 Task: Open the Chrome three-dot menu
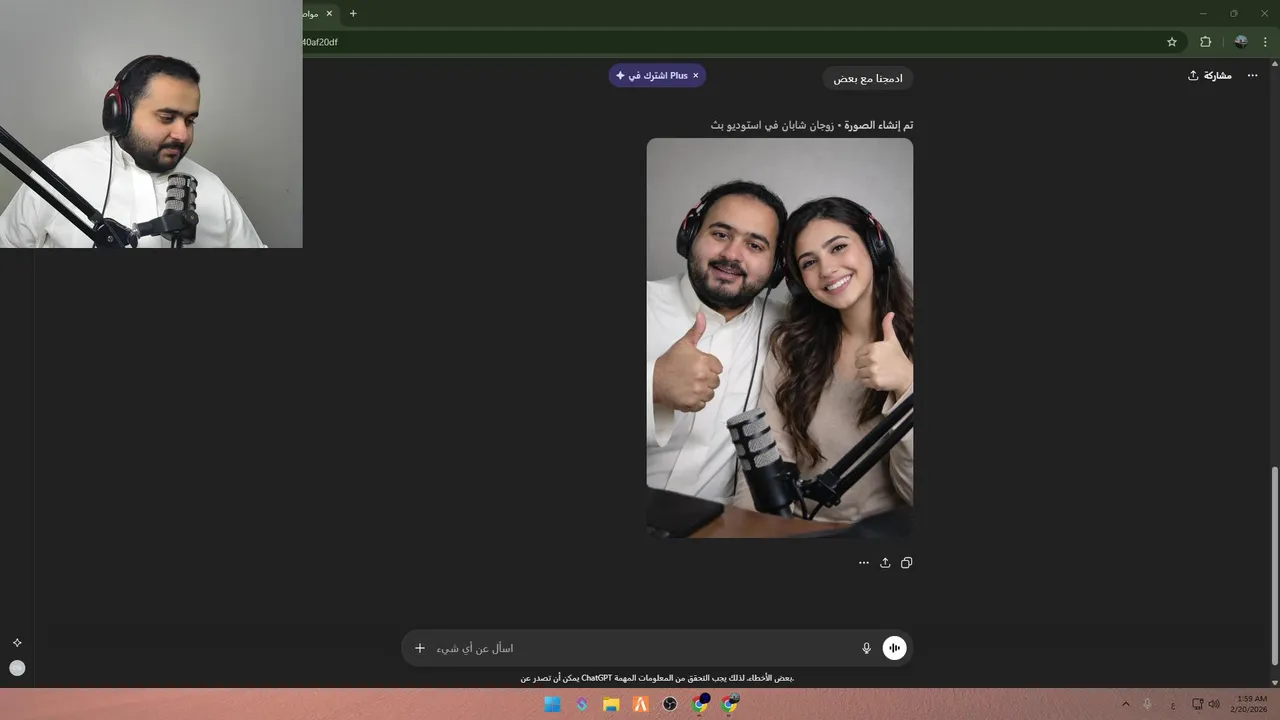[x=1265, y=42]
